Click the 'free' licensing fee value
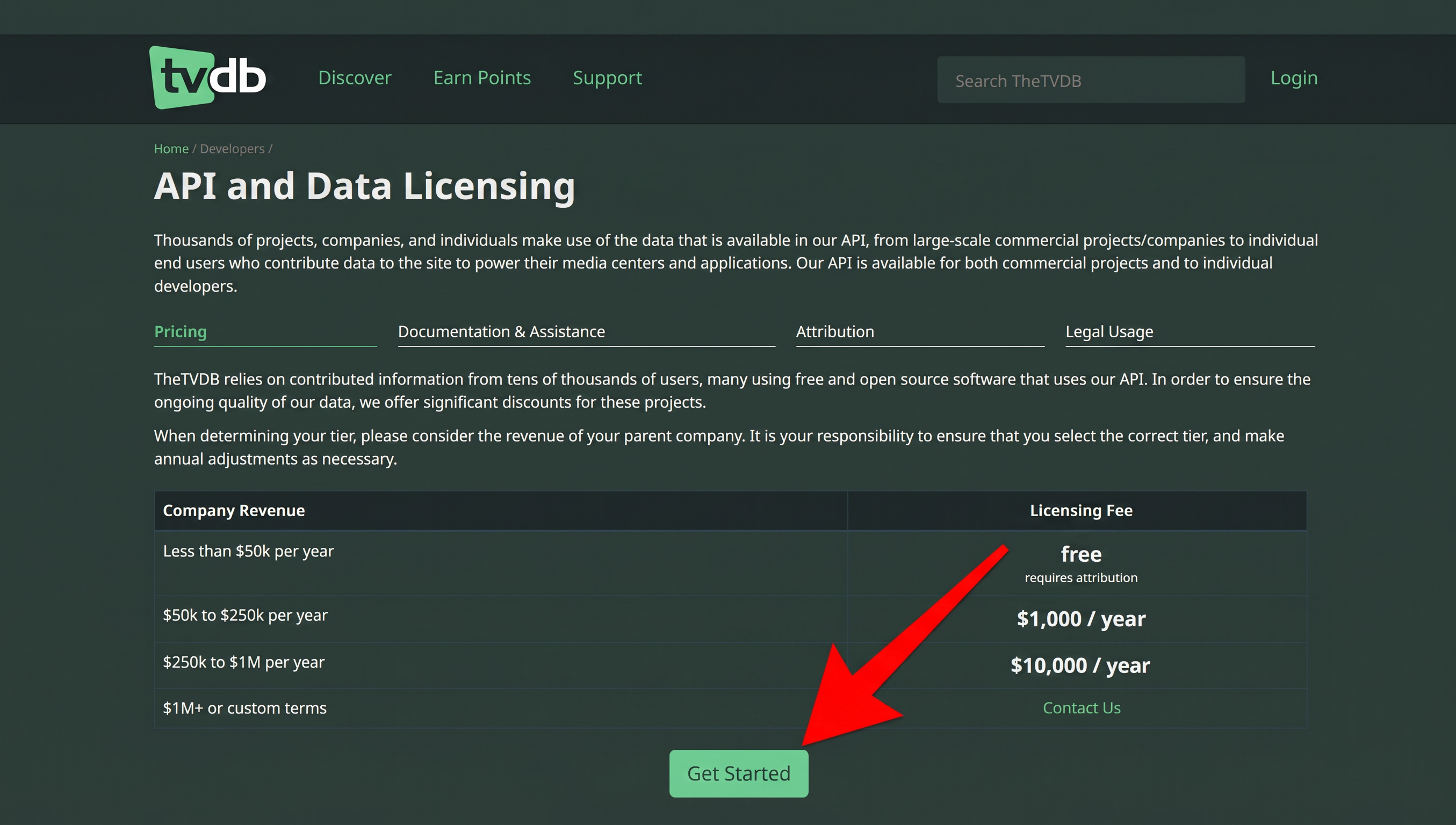 (1081, 554)
